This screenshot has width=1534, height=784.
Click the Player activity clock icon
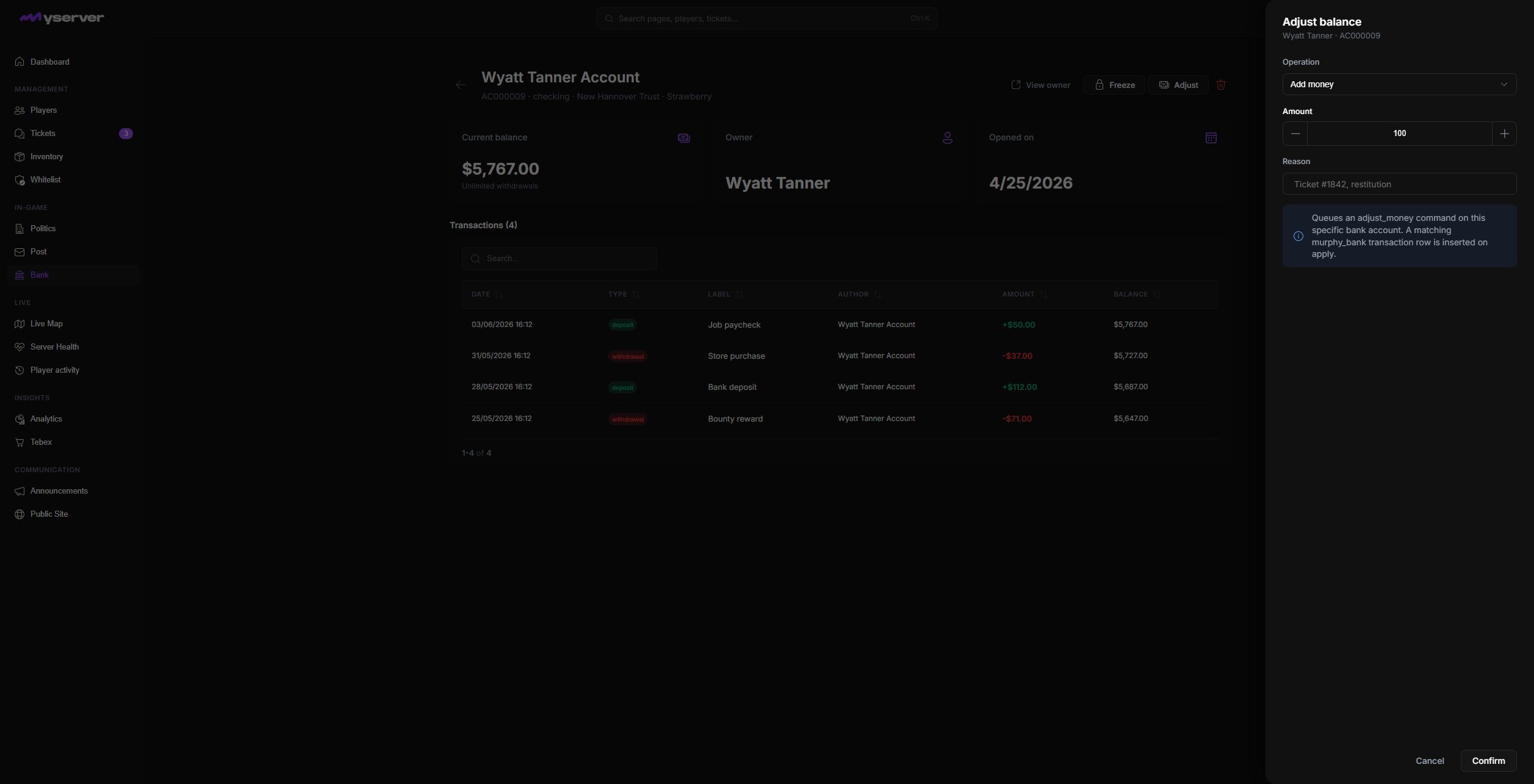[20, 370]
